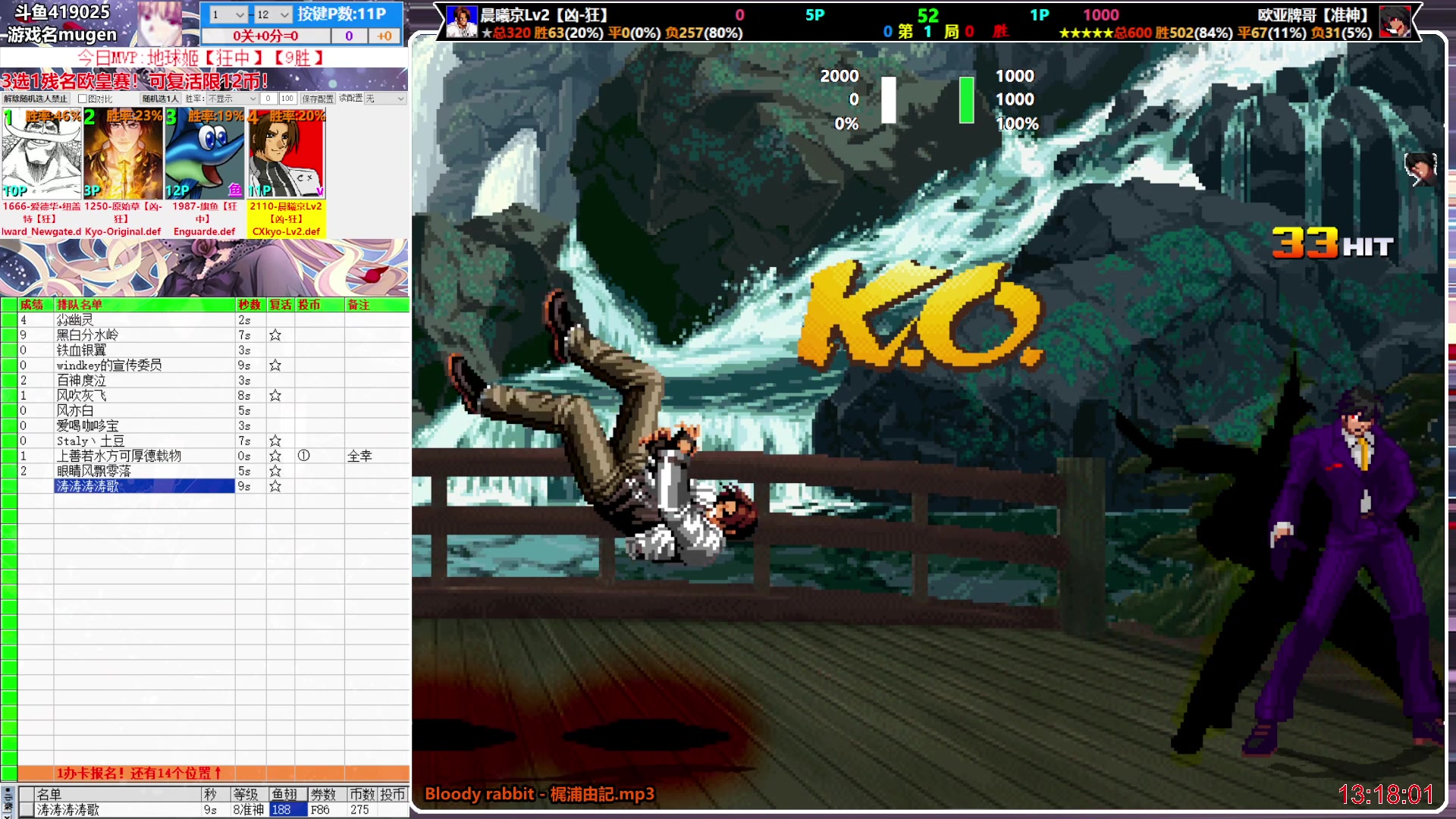
Task: Click the revive star in 上善若水方可厚德载物 row
Action: 275,457
